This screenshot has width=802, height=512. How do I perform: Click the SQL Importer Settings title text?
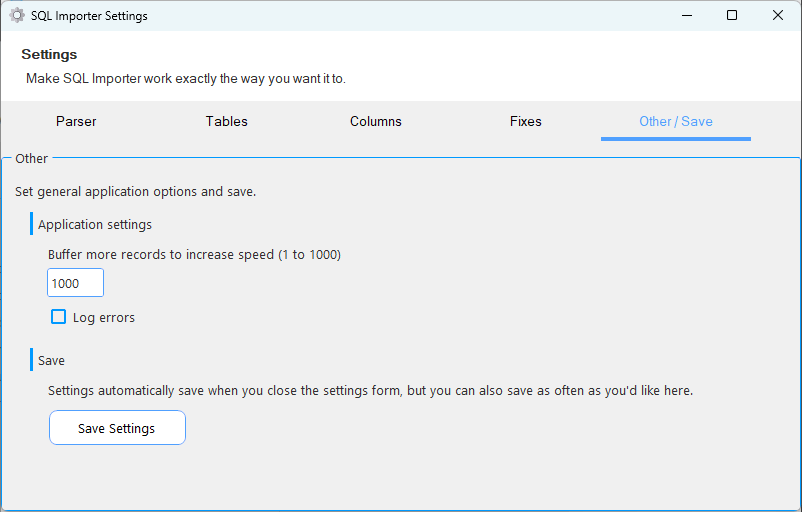coord(89,16)
